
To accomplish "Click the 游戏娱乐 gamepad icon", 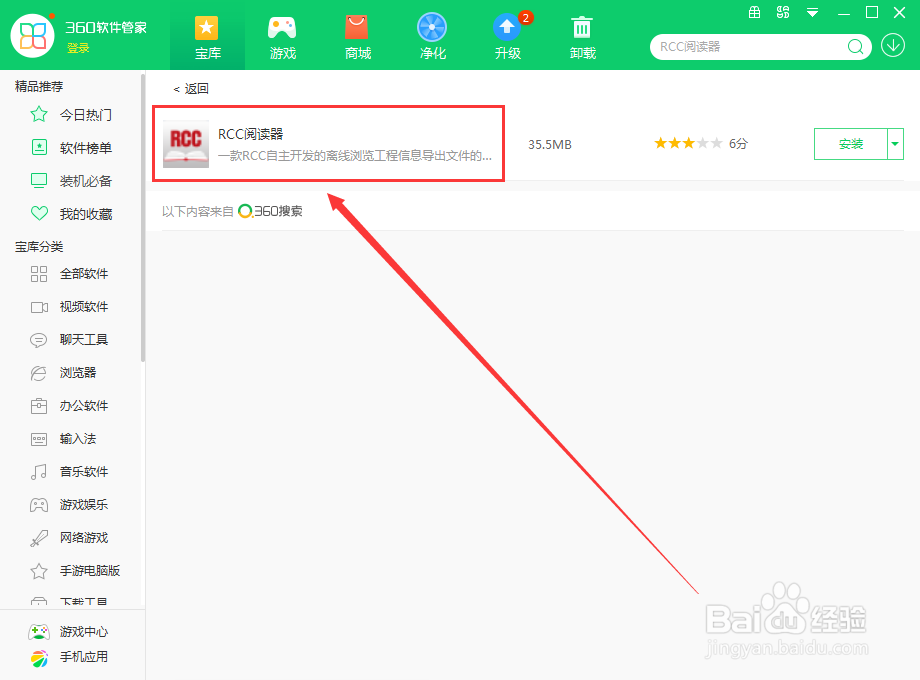I will (x=39, y=505).
